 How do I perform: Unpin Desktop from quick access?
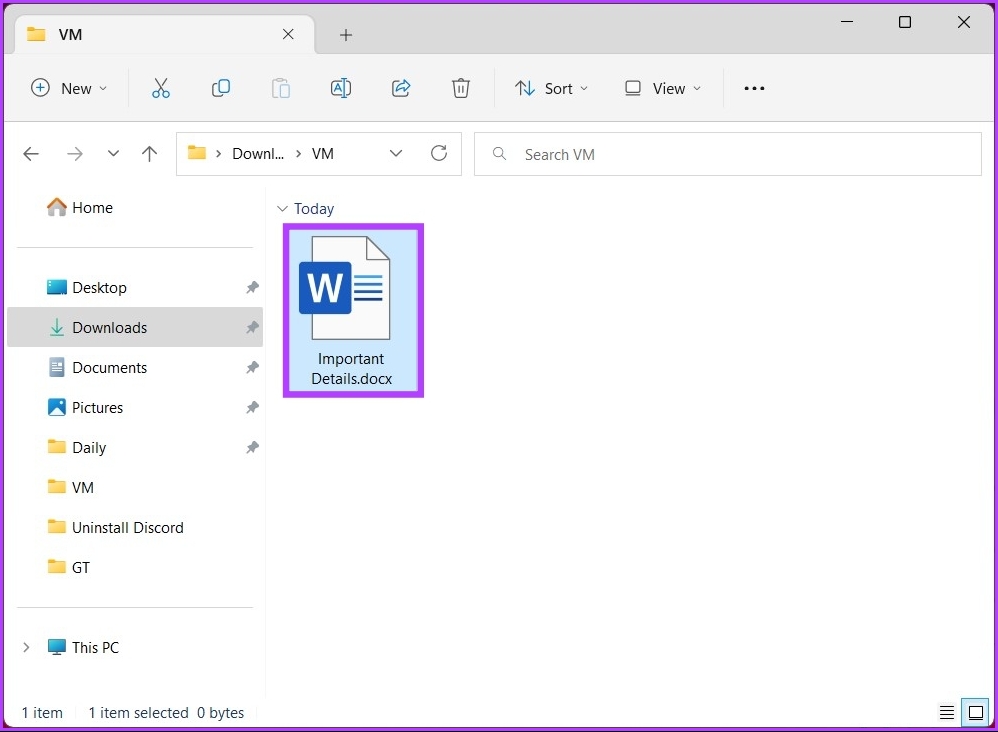pyautogui.click(x=252, y=288)
